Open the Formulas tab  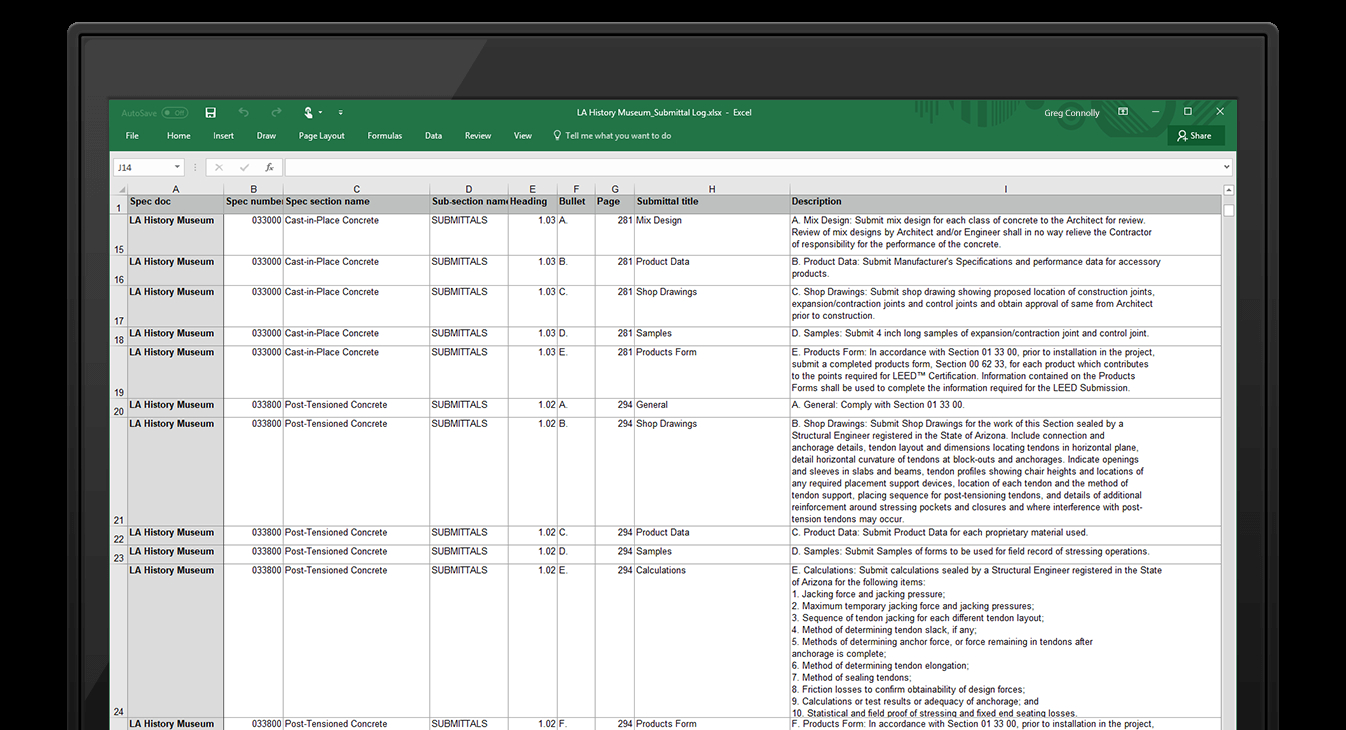pyautogui.click(x=384, y=136)
